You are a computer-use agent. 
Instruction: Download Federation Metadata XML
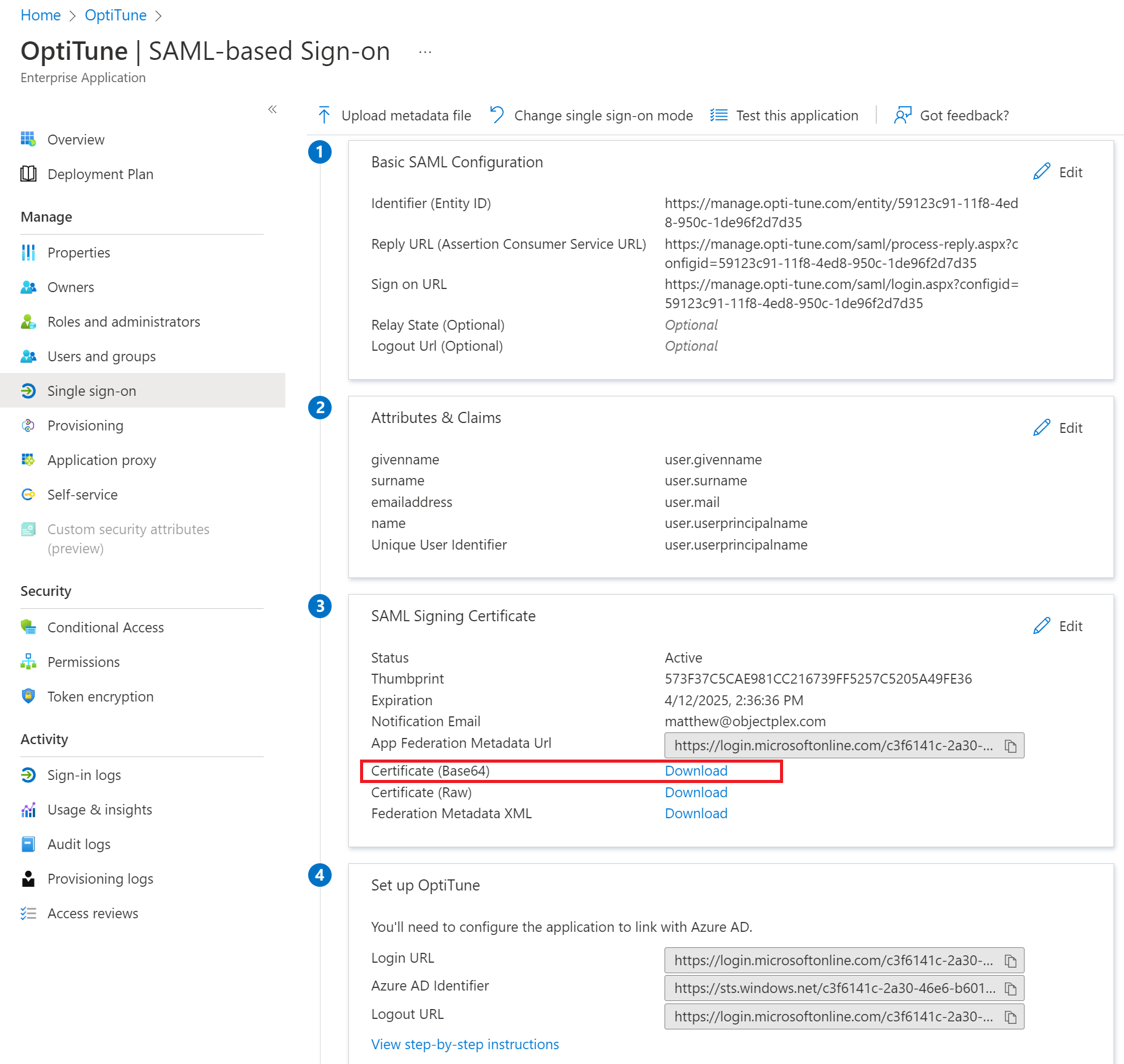pos(696,813)
